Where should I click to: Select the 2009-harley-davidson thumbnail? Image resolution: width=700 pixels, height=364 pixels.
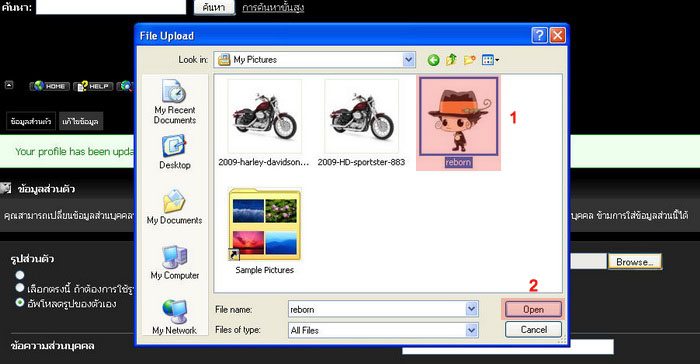click(x=264, y=117)
